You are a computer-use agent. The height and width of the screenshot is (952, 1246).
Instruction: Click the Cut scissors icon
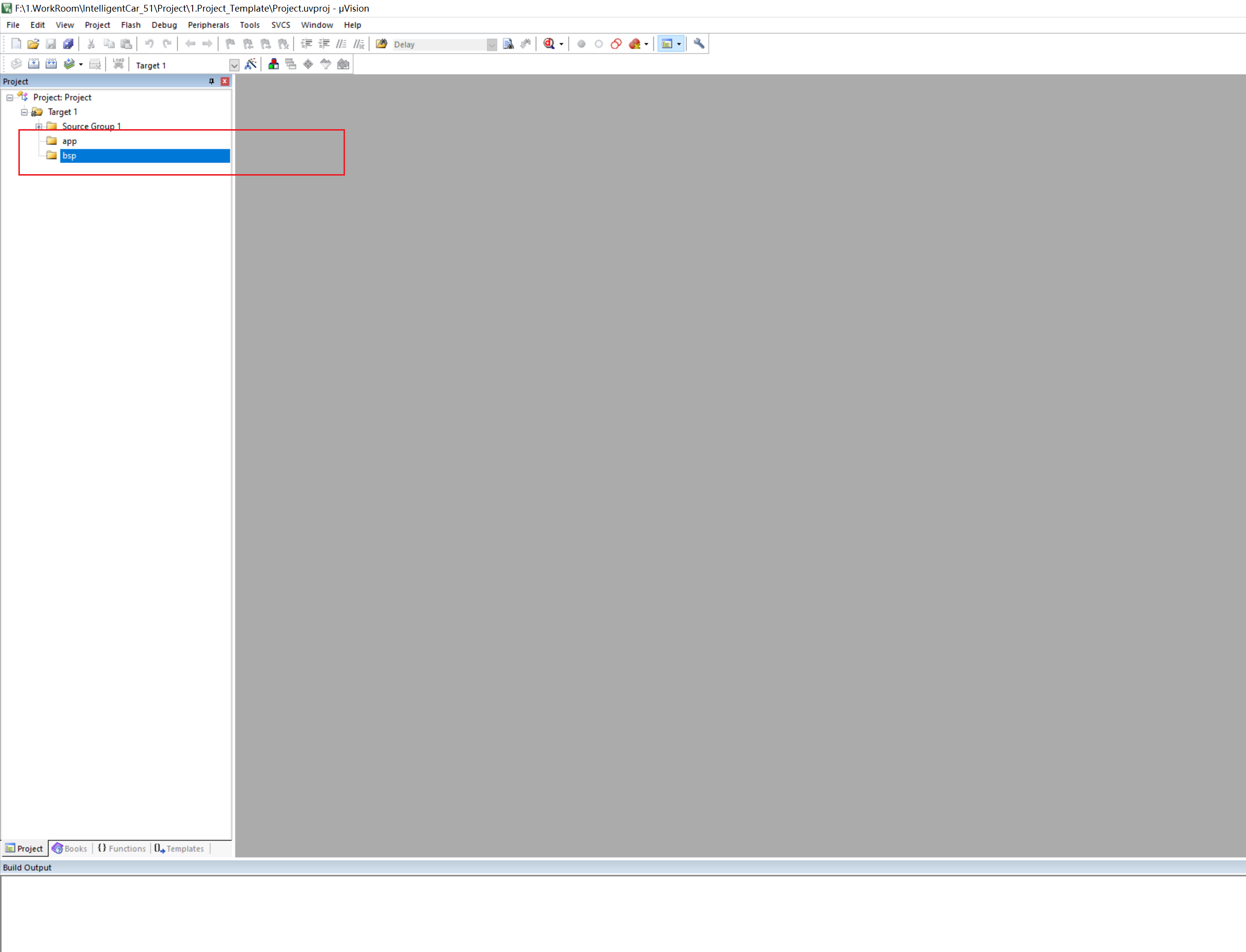[90, 44]
